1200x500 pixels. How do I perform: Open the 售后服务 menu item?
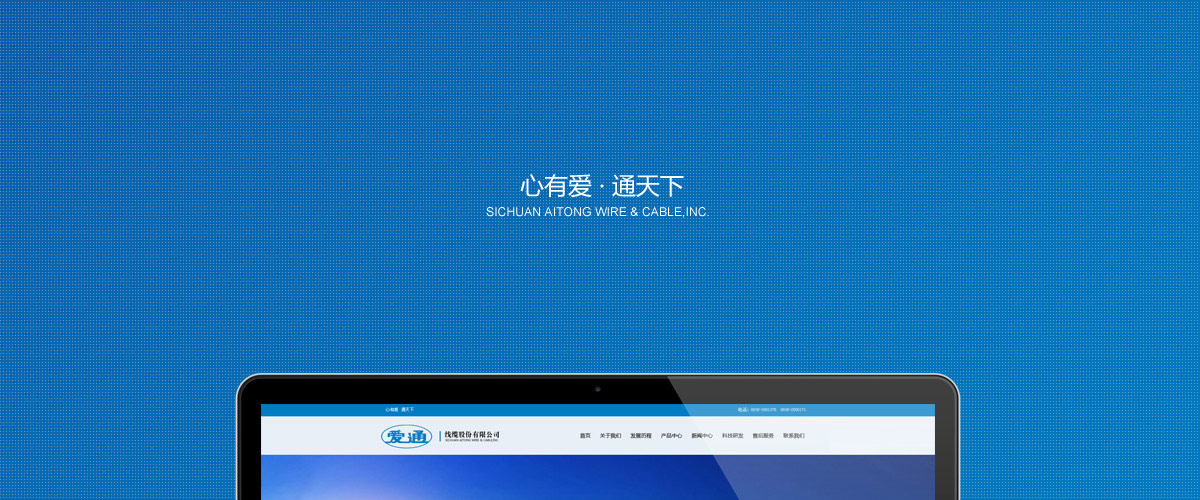[763, 436]
